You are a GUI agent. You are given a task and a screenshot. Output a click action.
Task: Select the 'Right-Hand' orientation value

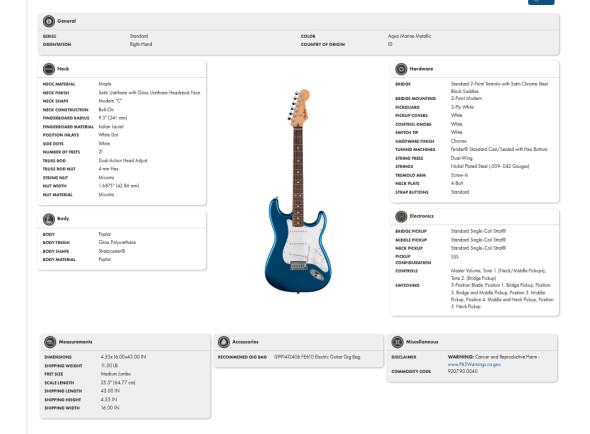tap(141, 44)
